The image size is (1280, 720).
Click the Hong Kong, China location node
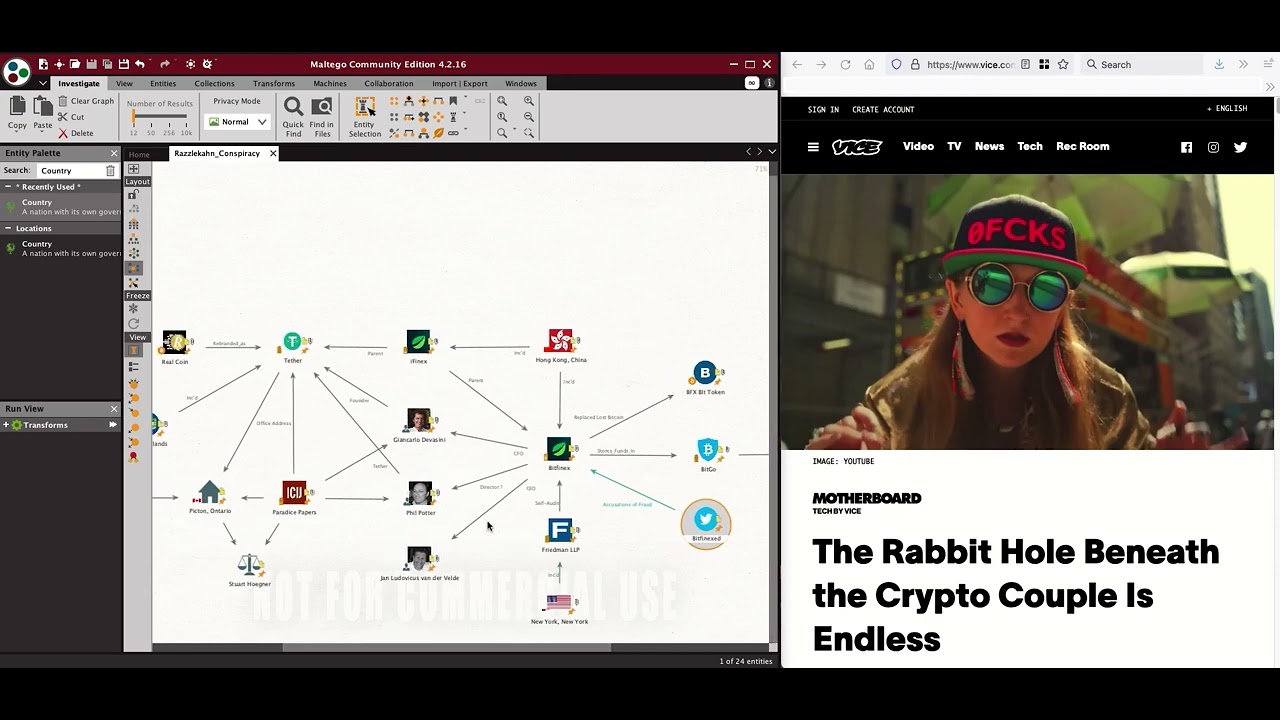coord(560,342)
